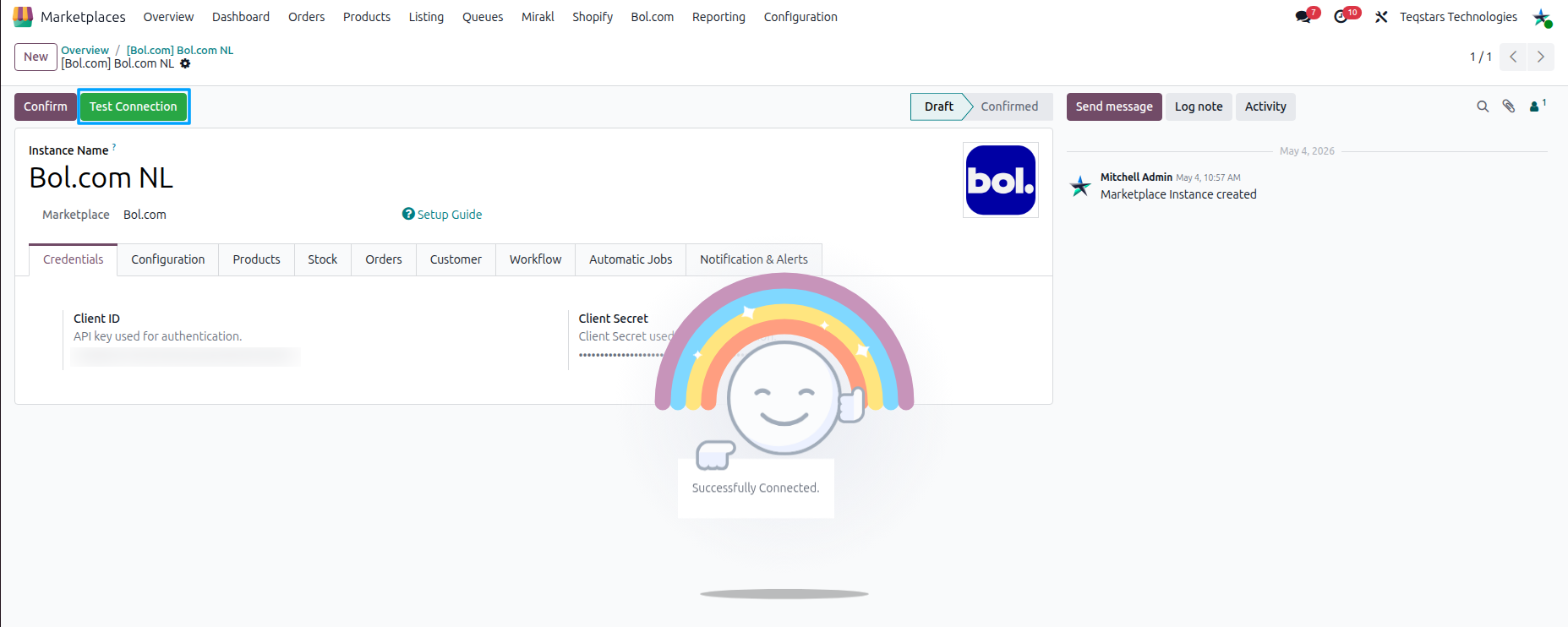Click the New record button
Viewport: 1568px width, 627px height.
[36, 57]
